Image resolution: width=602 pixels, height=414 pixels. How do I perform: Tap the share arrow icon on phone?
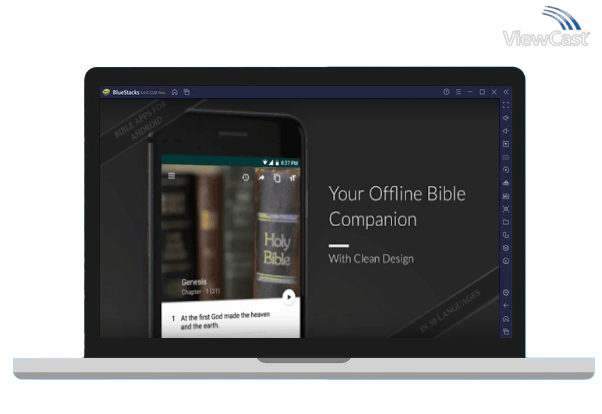pyautogui.click(x=261, y=177)
